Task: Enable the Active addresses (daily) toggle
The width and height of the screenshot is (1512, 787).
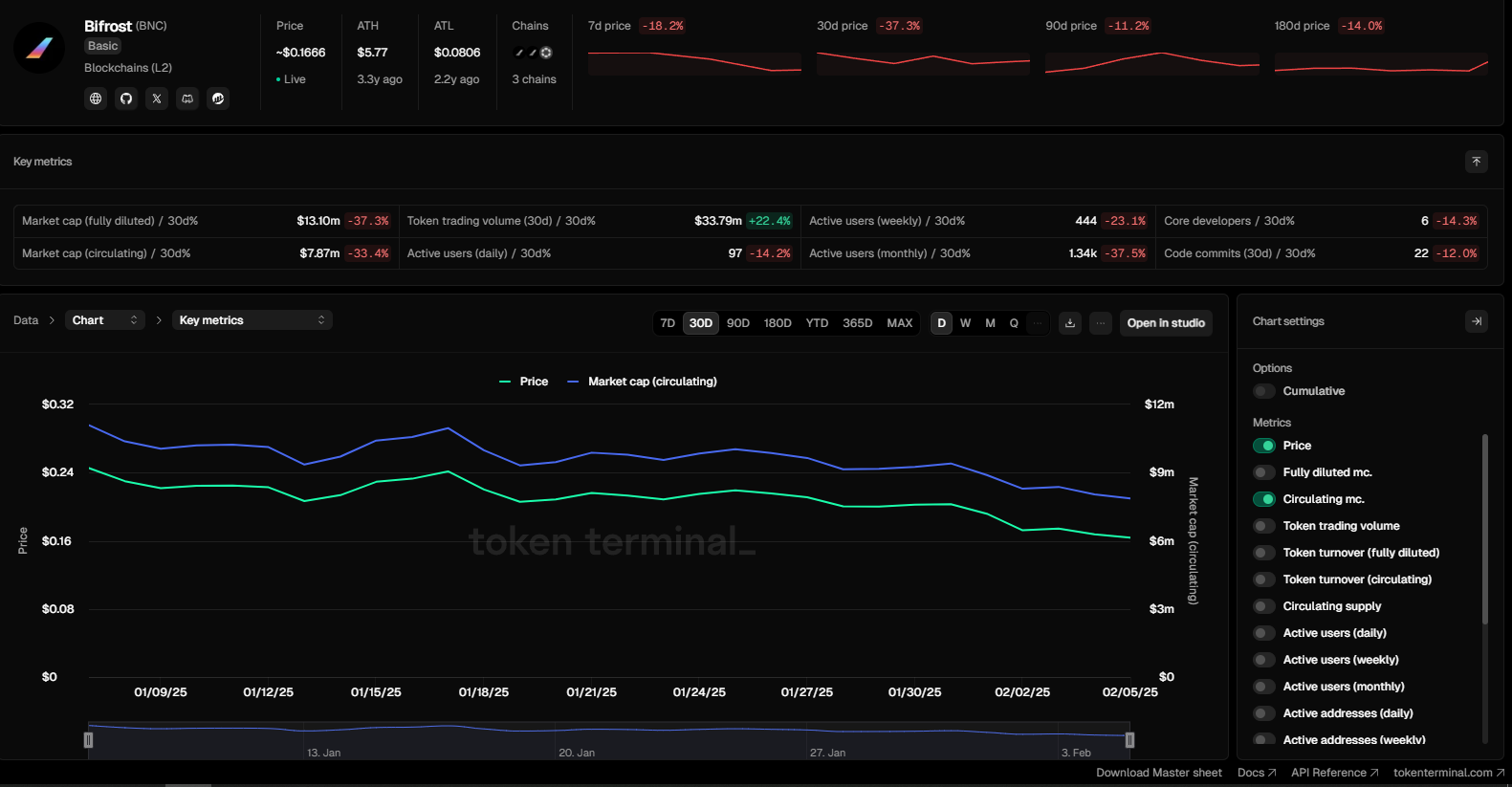Action: click(1264, 713)
